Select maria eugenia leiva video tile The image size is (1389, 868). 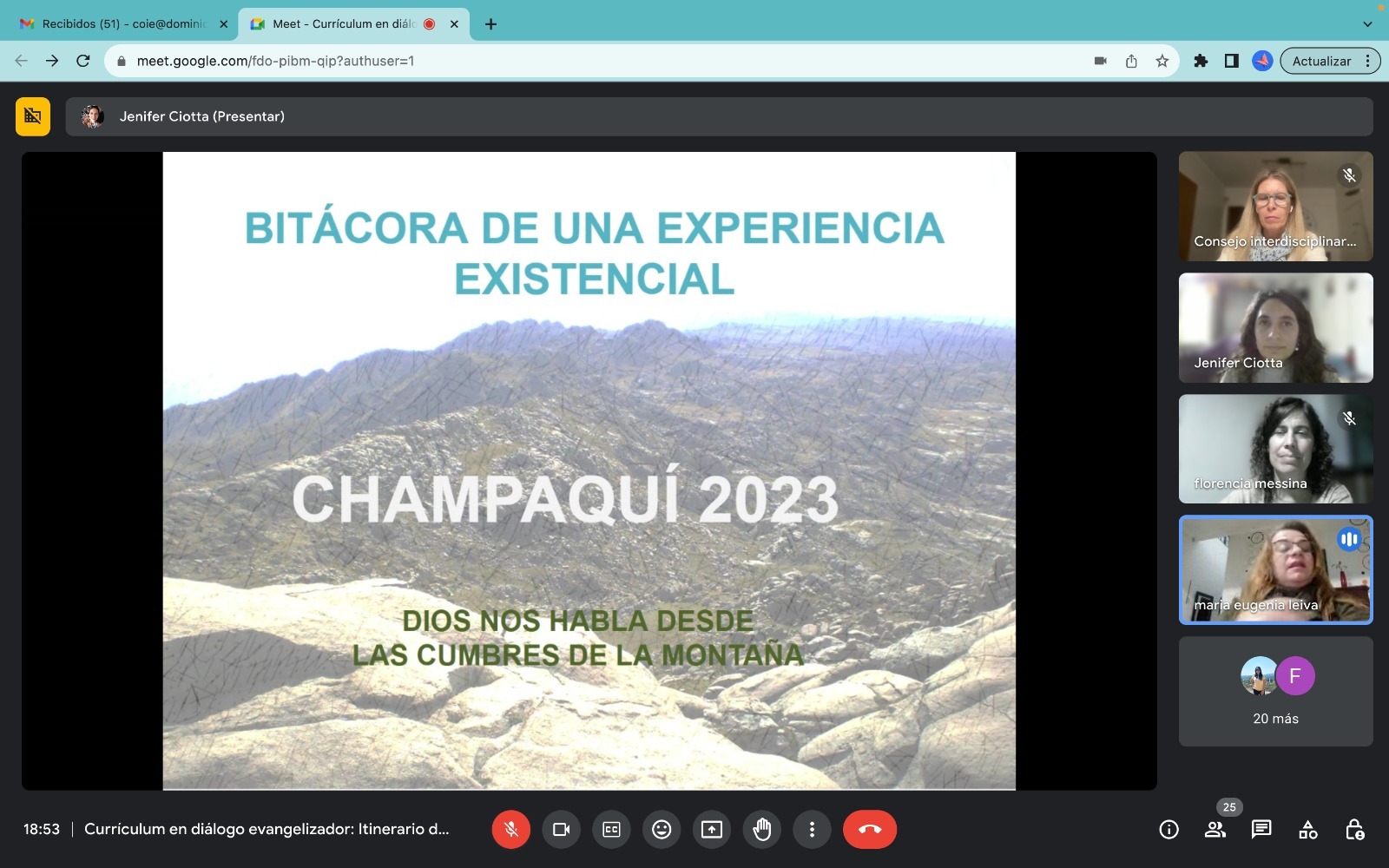point(1276,570)
